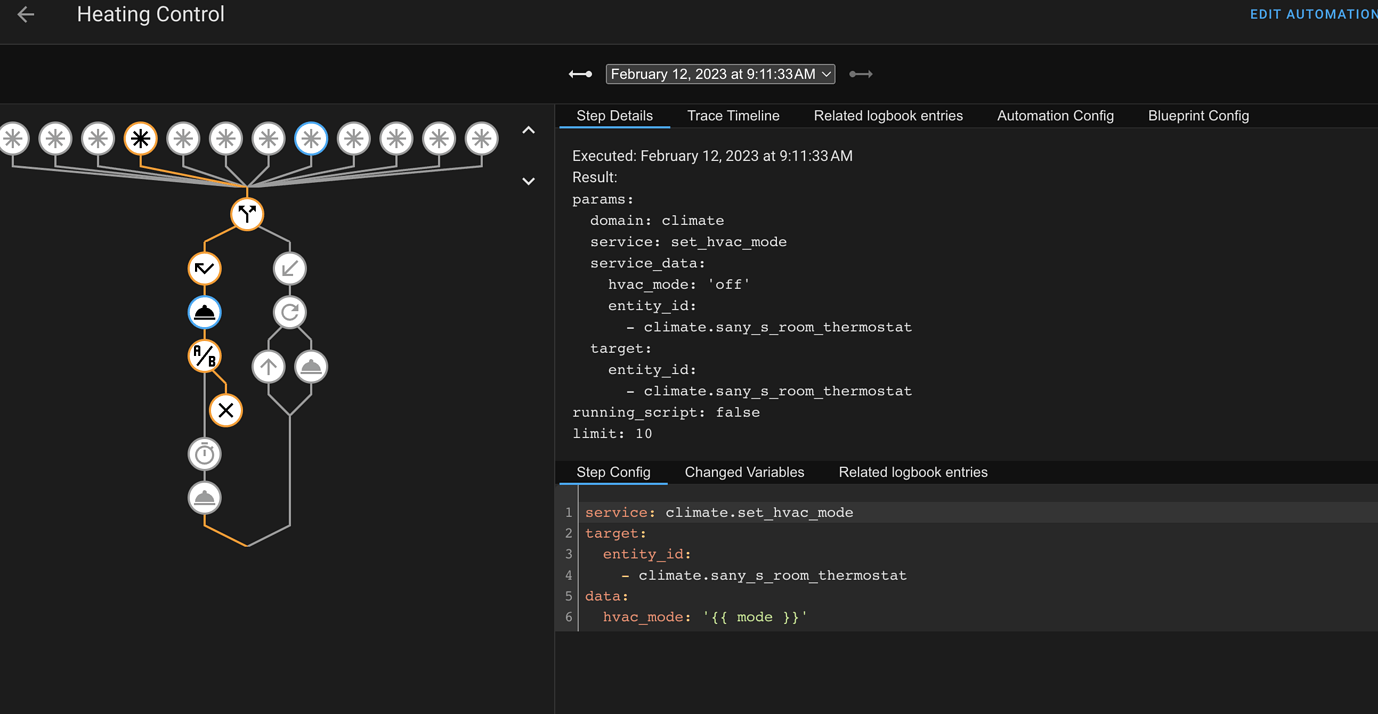Click the choose fork node in graph
This screenshot has width=1378, height=714.
point(247,213)
